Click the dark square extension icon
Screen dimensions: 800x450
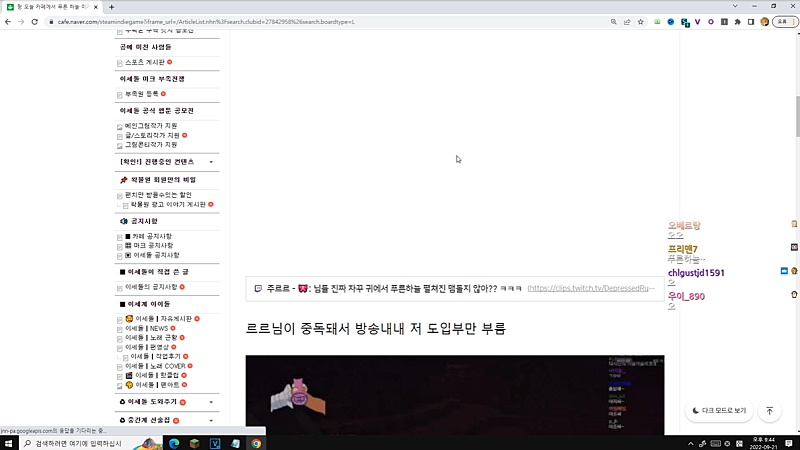(724, 22)
